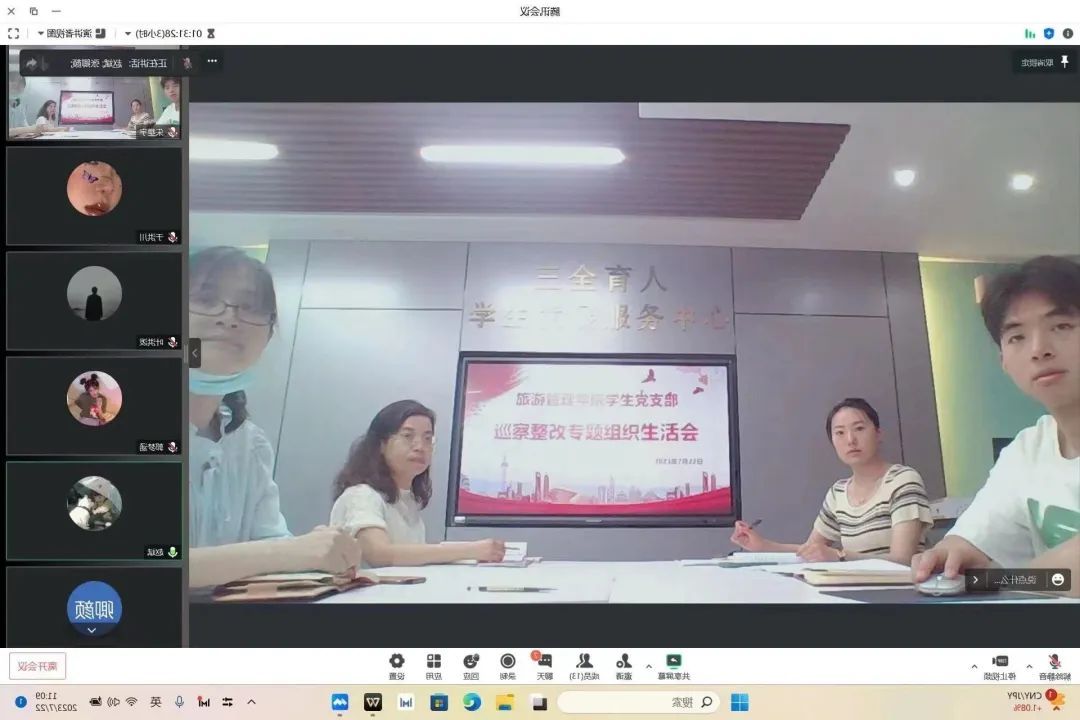Open the 聊天 chat panel icon
Screen dimensions: 1080x720
pyautogui.click(x=545, y=664)
